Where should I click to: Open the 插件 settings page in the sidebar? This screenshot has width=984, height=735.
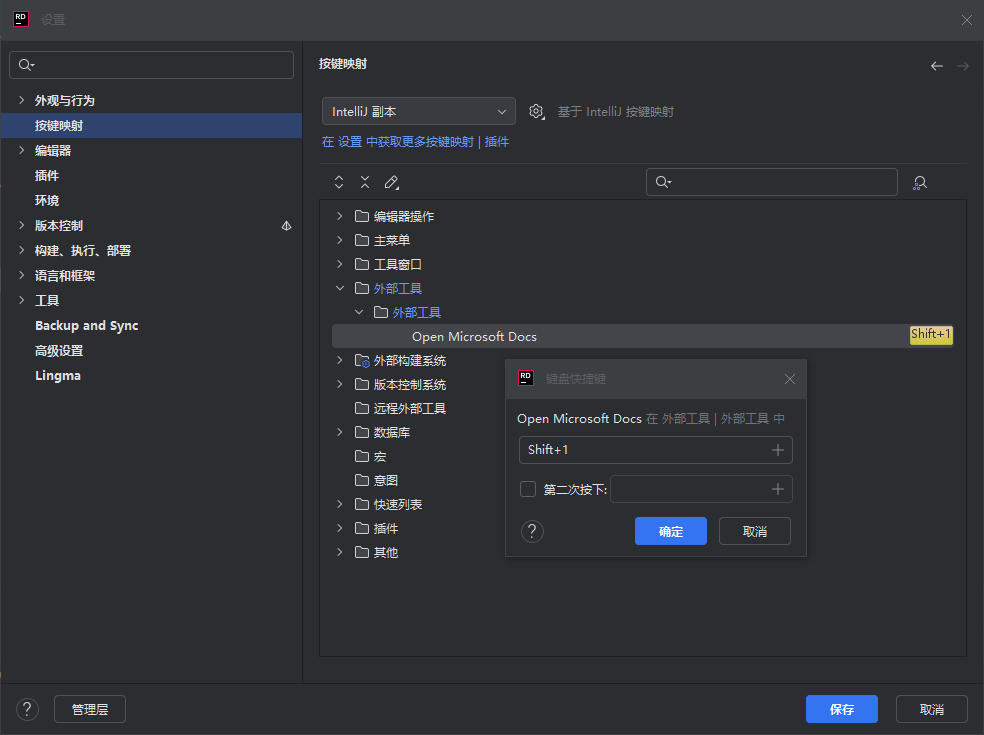47,176
